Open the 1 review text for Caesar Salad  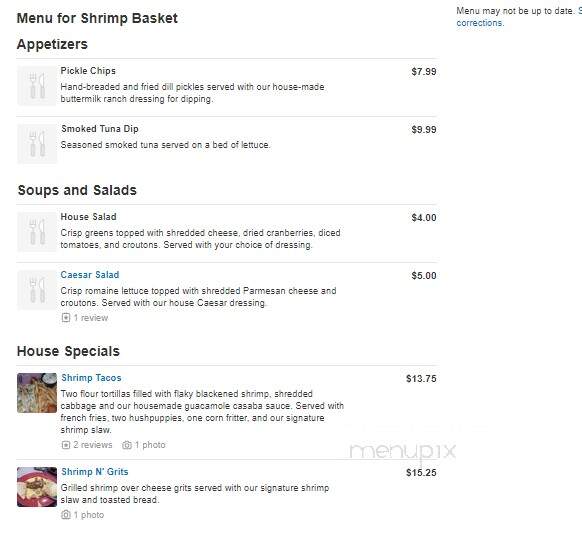click(91, 318)
